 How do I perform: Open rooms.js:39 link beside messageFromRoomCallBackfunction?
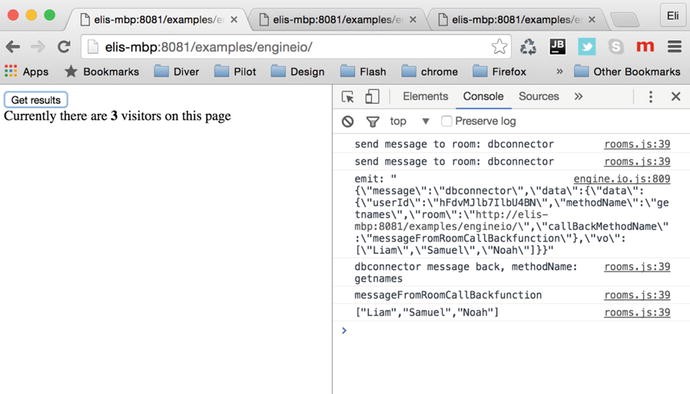pos(637,295)
